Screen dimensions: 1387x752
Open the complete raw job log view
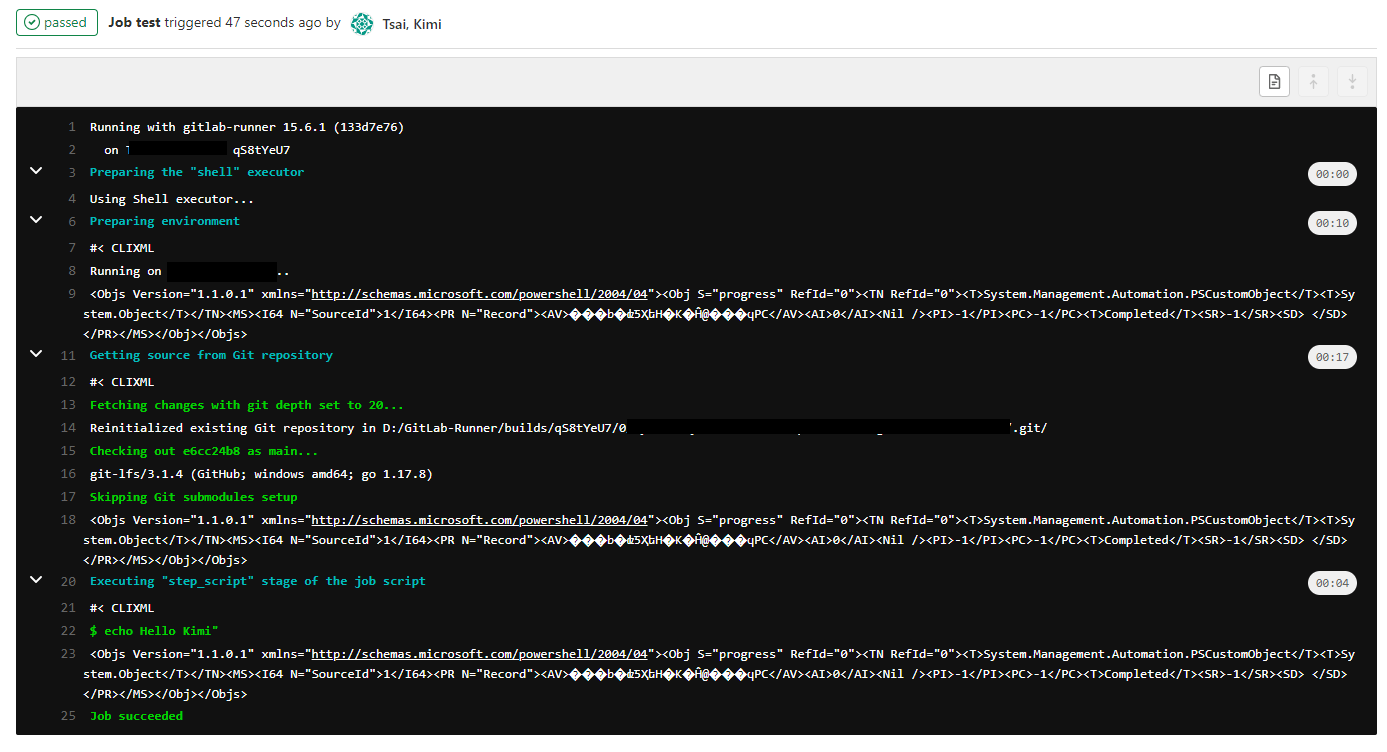point(1274,81)
